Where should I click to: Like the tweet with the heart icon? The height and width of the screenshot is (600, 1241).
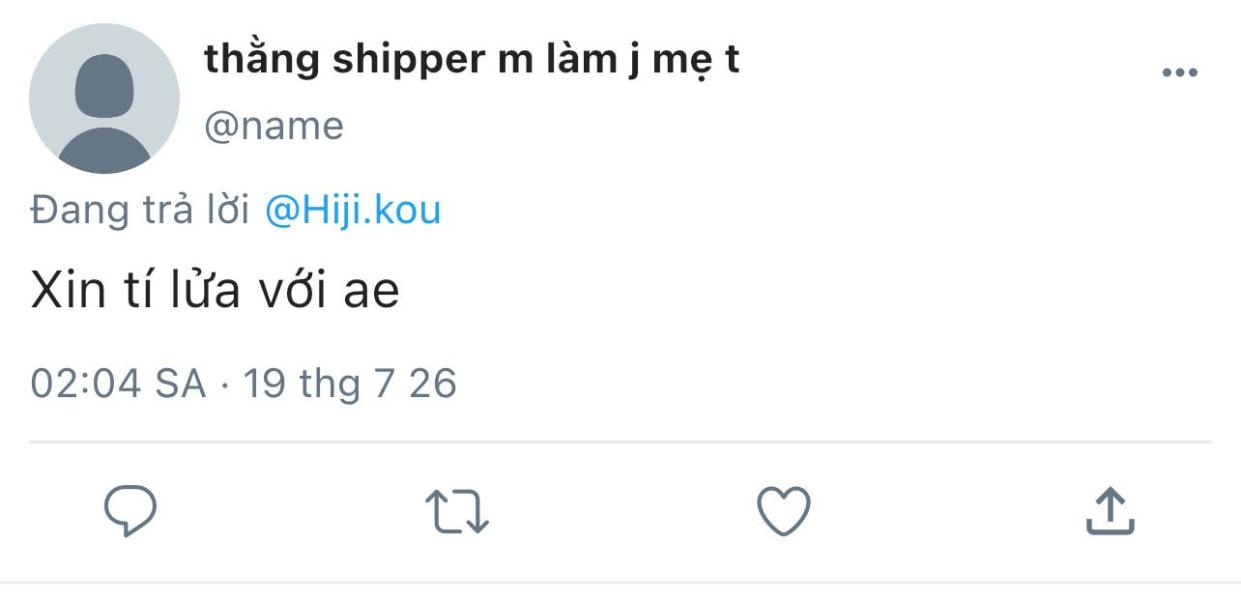[x=783, y=512]
